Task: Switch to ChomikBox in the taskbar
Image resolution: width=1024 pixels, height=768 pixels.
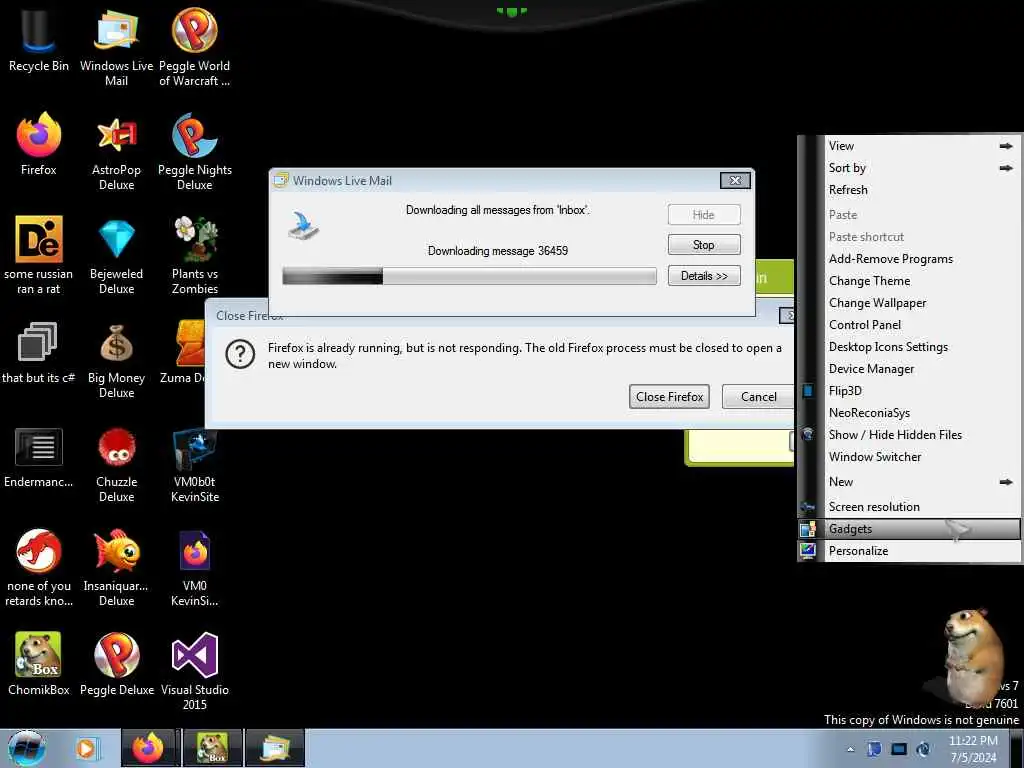Action: click(212, 748)
